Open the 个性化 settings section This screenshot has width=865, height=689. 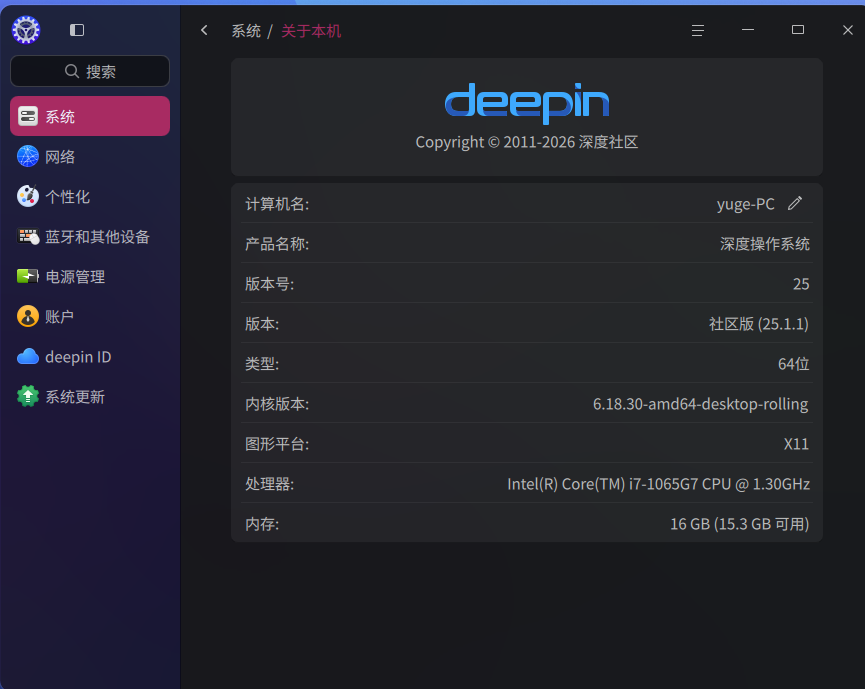pyautogui.click(x=90, y=196)
